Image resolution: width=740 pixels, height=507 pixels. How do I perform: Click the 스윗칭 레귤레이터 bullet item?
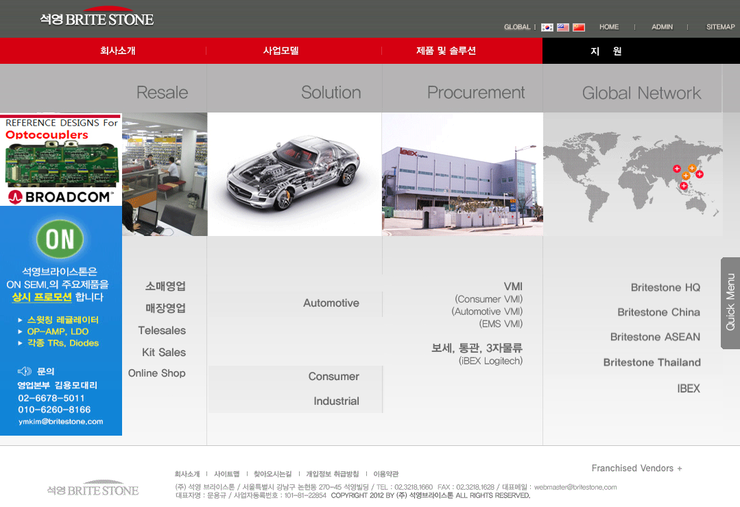coord(63,320)
